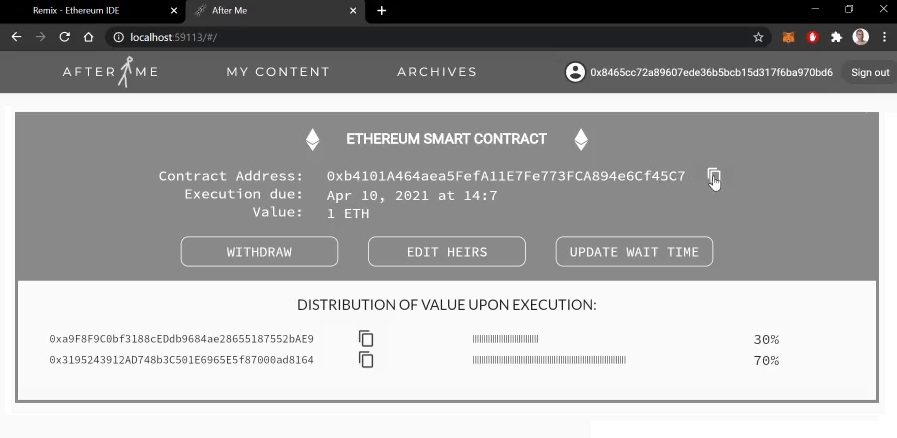Click heir address 0xa9F8F9C0bf3188cE... text
Screen dimensions: 897x438
(x=181, y=339)
